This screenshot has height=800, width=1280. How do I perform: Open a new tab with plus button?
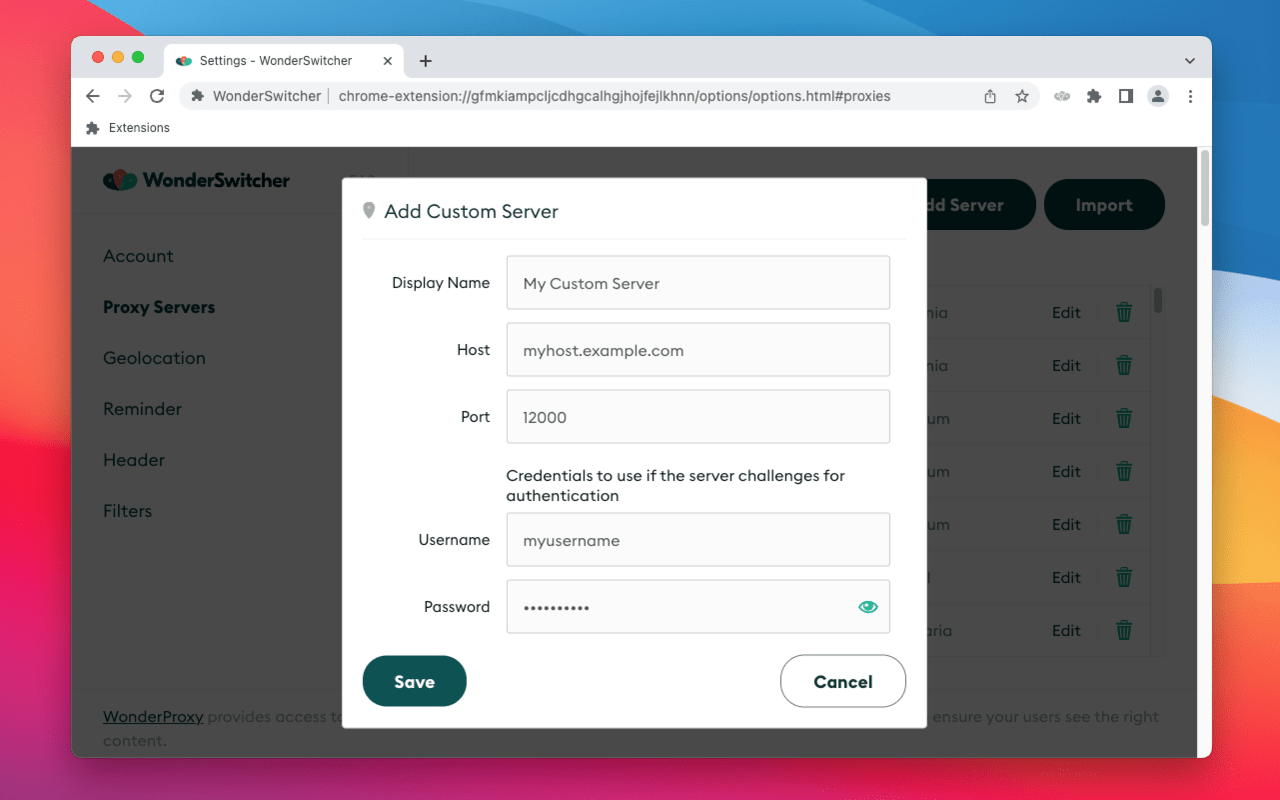(x=425, y=61)
